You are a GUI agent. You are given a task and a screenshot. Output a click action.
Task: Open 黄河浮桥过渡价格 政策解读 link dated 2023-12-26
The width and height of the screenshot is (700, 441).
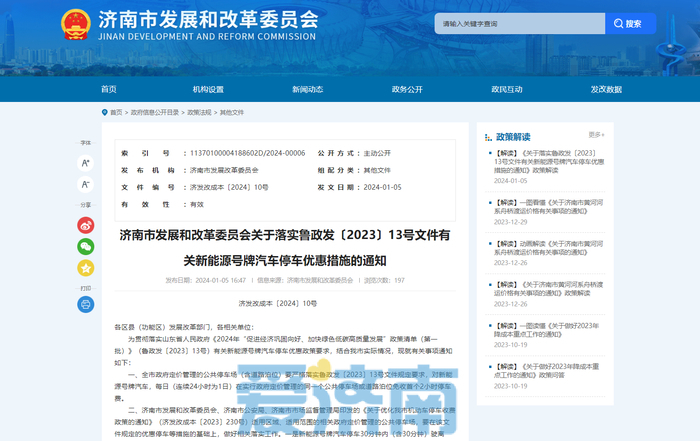pyautogui.click(x=549, y=289)
